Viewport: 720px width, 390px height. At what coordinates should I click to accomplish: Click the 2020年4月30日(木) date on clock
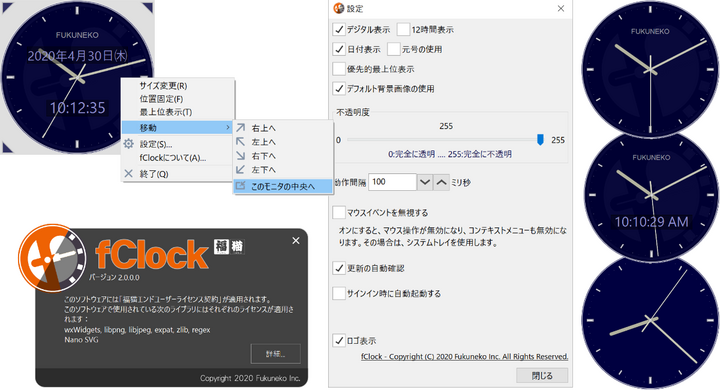pos(78,56)
